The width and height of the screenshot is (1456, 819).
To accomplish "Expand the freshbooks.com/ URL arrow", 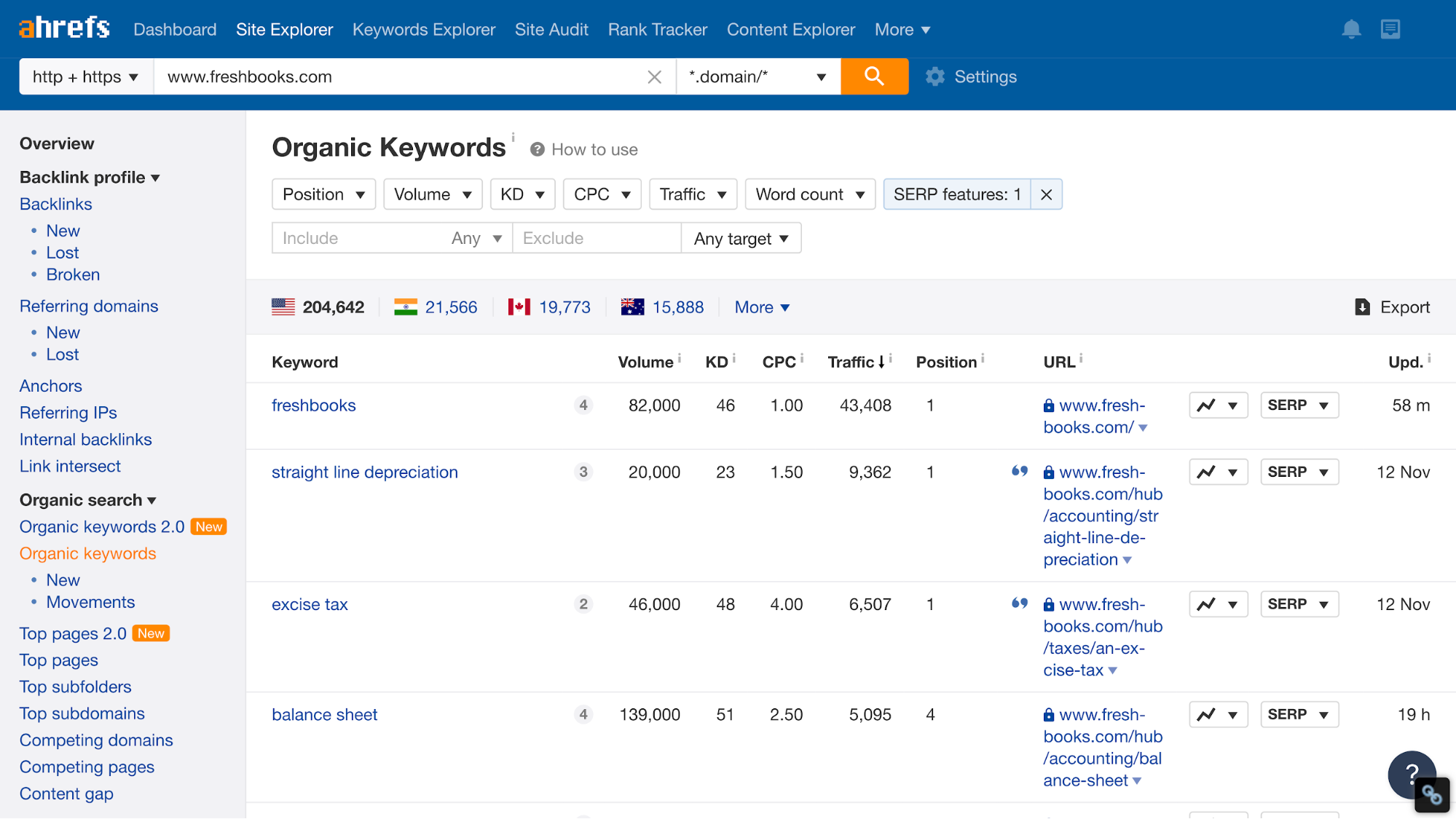I will pos(1143,428).
